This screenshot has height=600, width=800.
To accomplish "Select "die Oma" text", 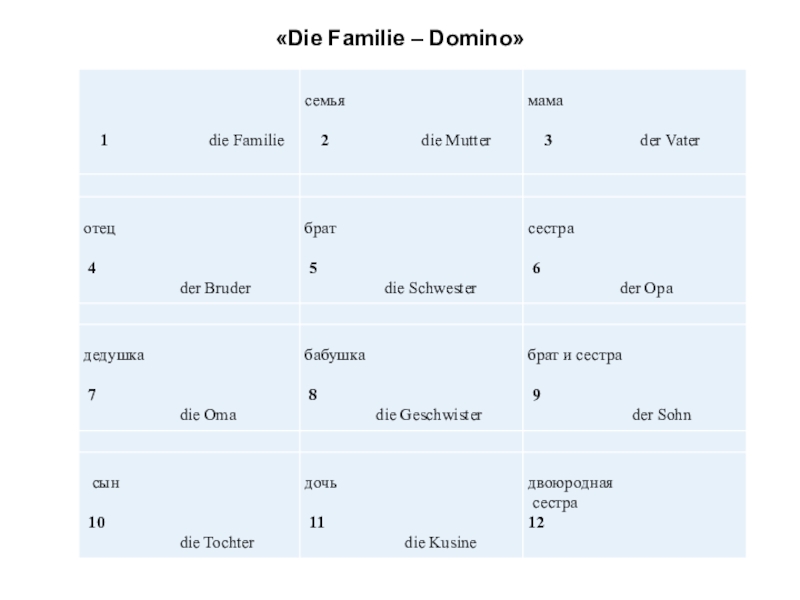I will pyautogui.click(x=207, y=415).
